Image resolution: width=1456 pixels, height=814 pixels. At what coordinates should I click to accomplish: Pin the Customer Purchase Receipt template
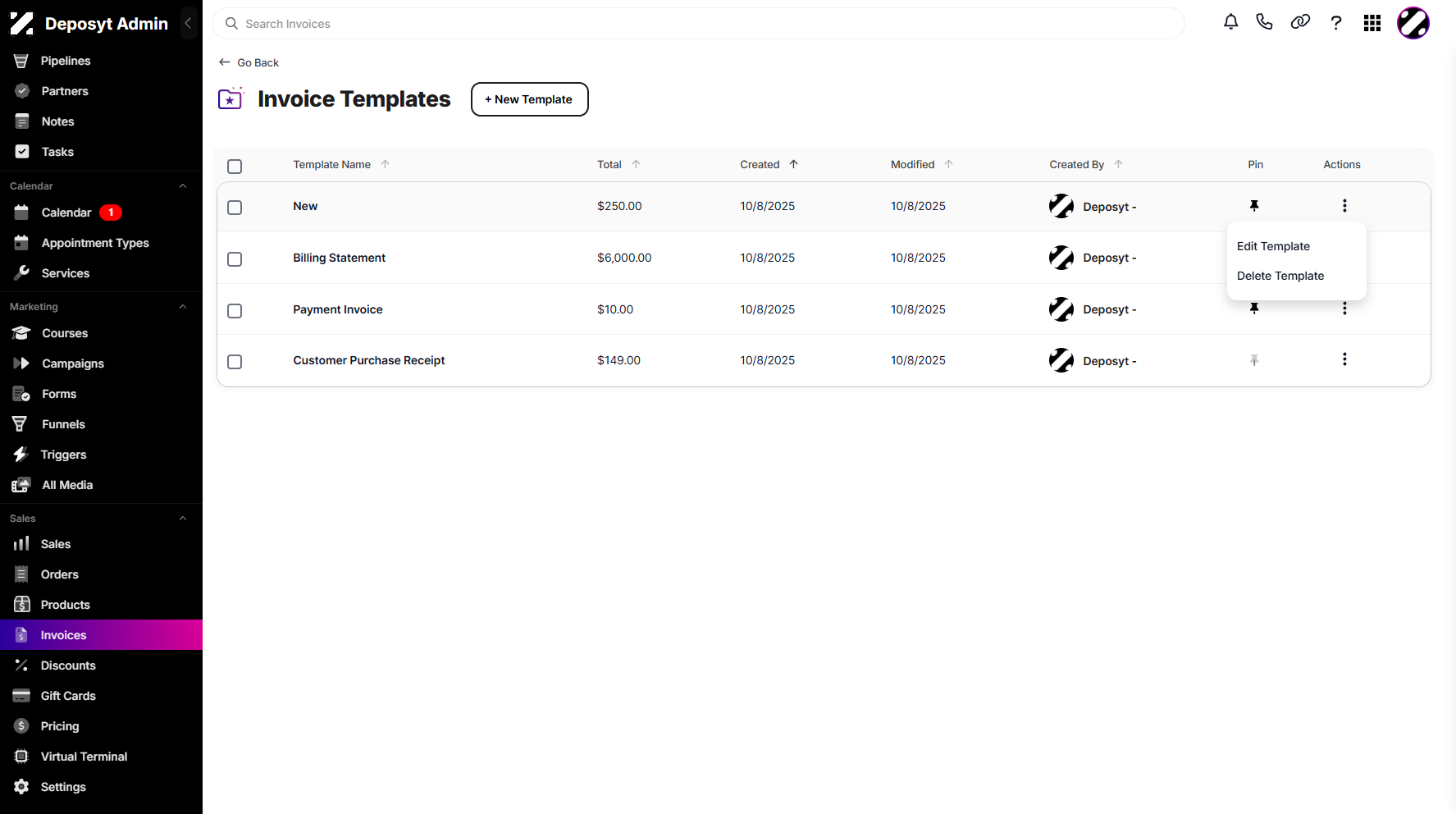click(x=1254, y=359)
